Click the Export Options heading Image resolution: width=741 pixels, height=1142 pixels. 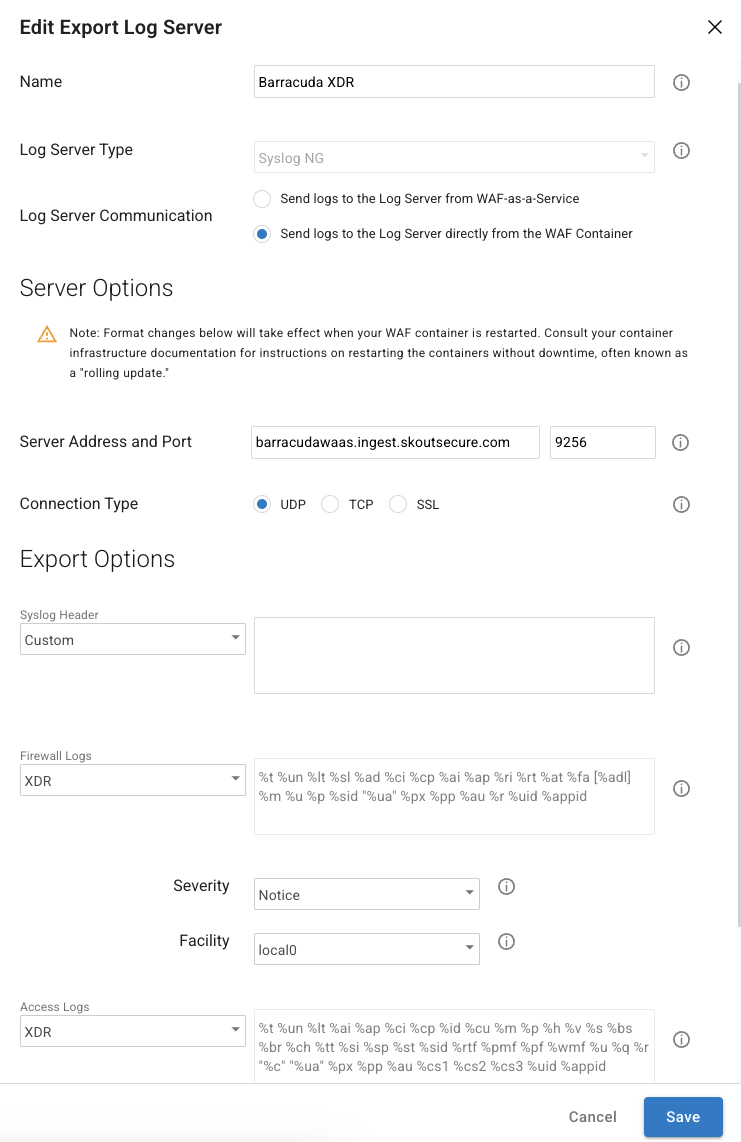[97, 559]
